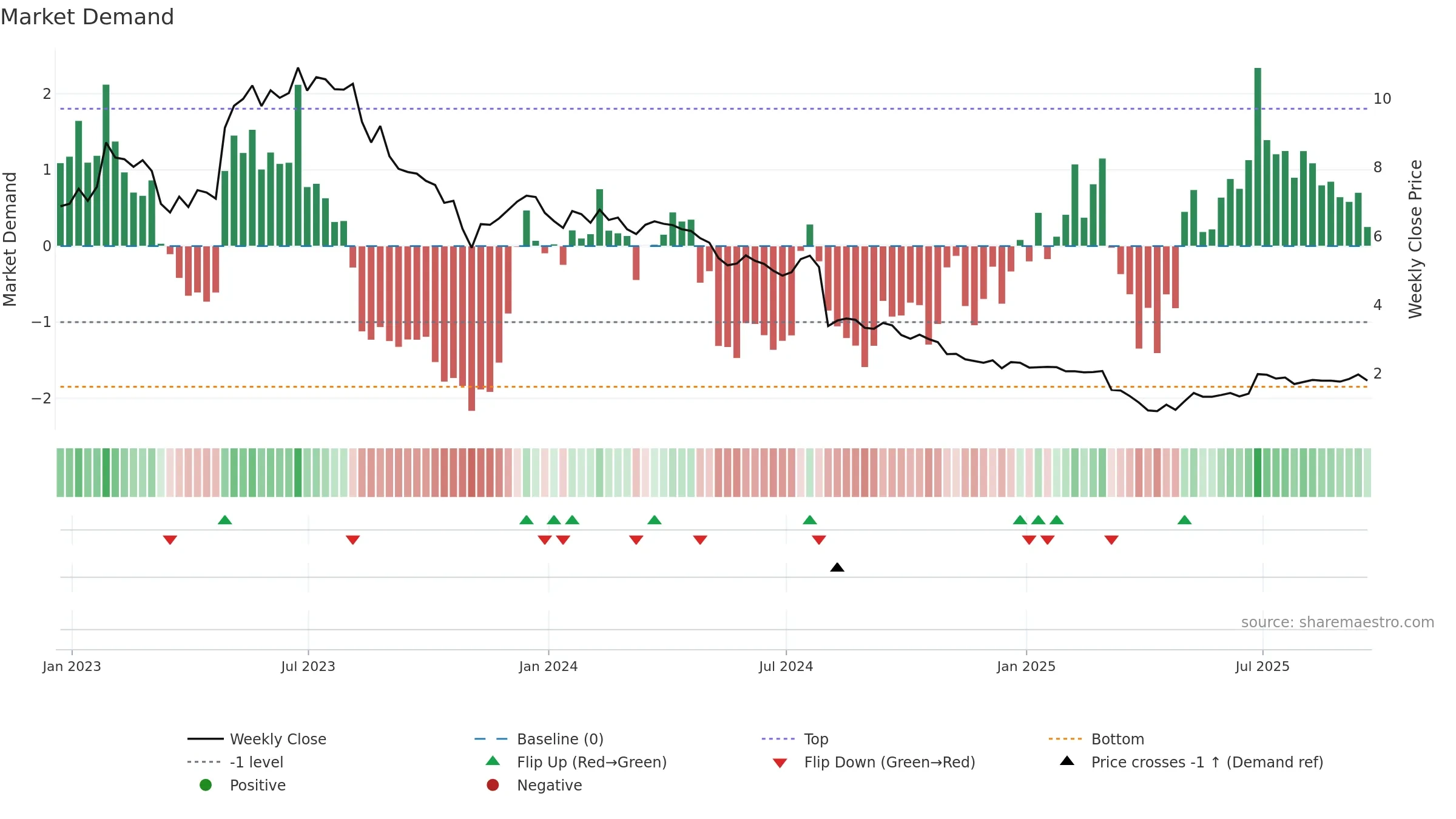Click the source: sharemaestro.com text
Image resolution: width=1456 pixels, height=819 pixels.
(x=1338, y=622)
